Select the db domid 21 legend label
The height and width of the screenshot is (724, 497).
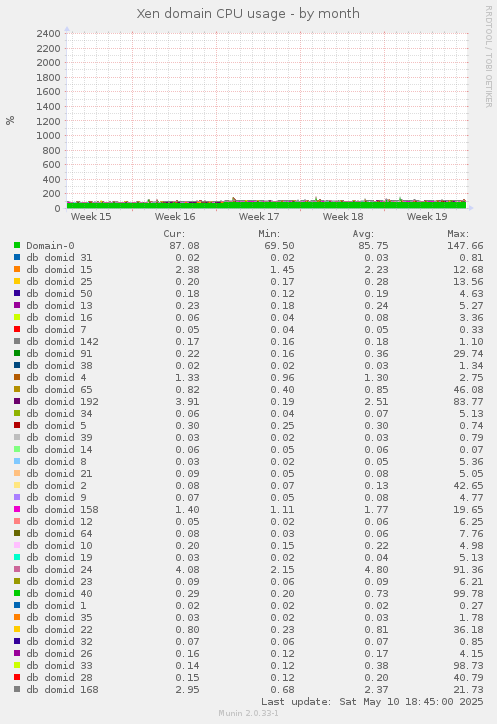click(59, 474)
